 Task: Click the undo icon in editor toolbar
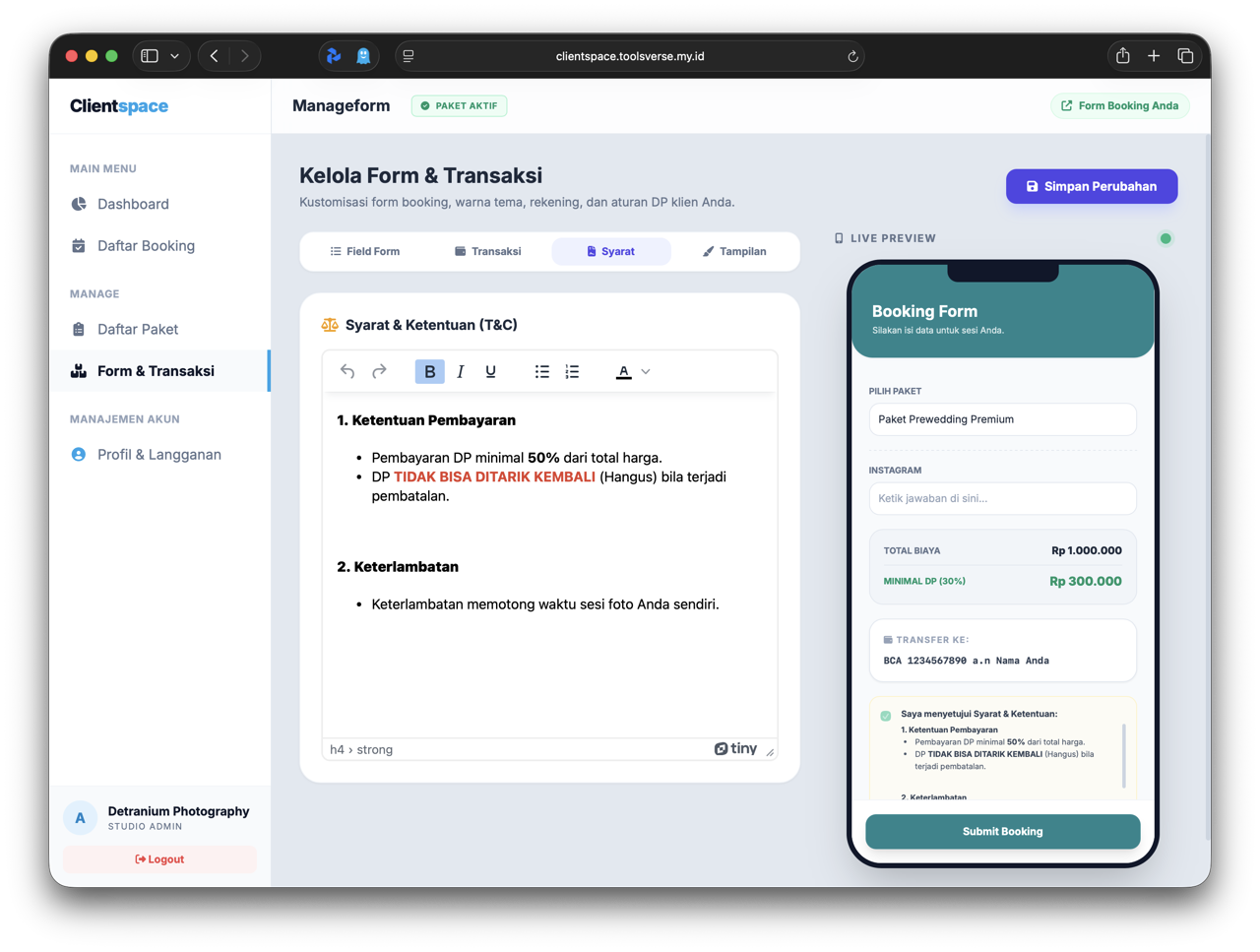(x=347, y=371)
